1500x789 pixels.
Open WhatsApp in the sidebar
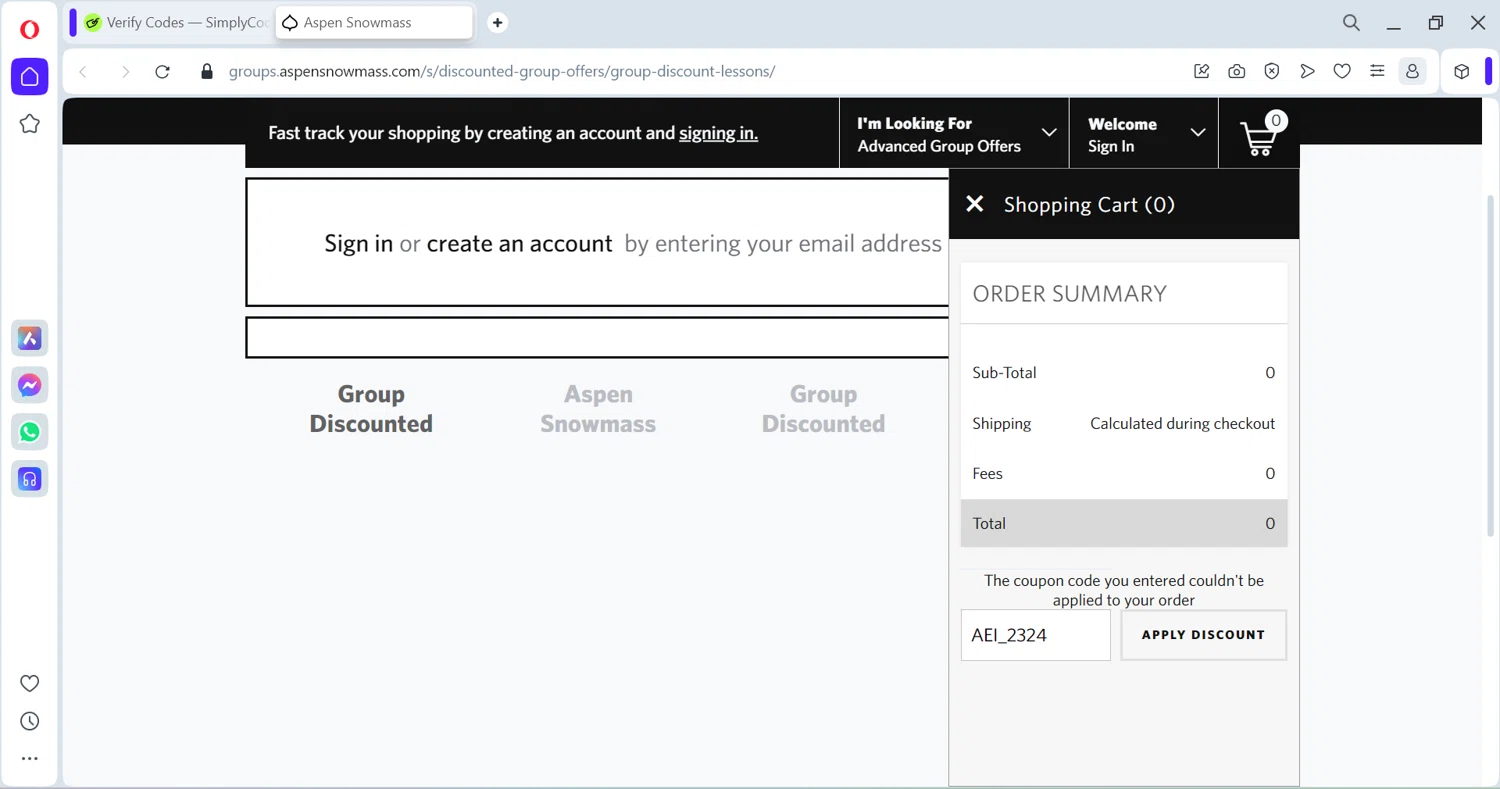[30, 432]
